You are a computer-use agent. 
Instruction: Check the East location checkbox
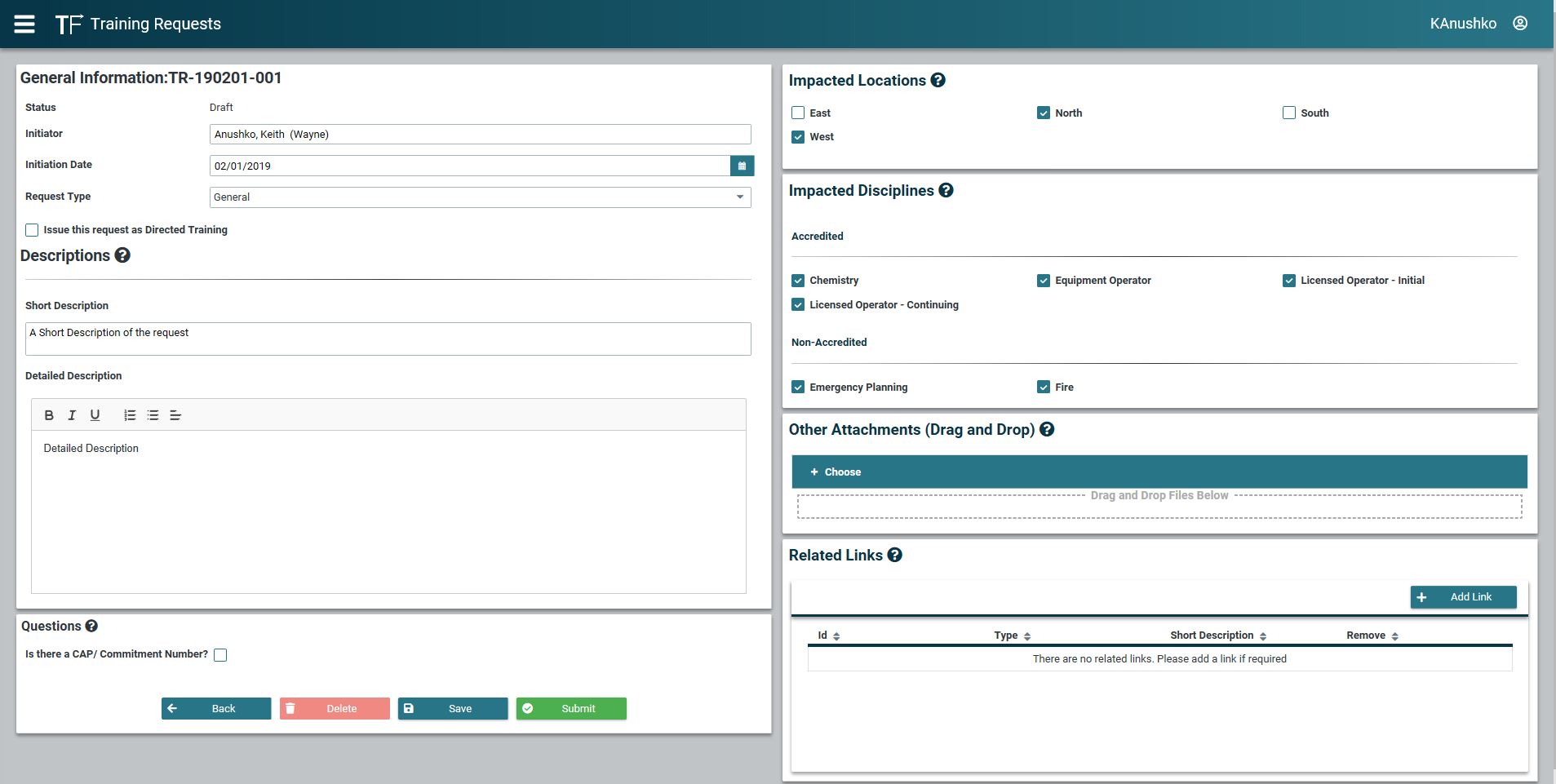pyautogui.click(x=798, y=113)
